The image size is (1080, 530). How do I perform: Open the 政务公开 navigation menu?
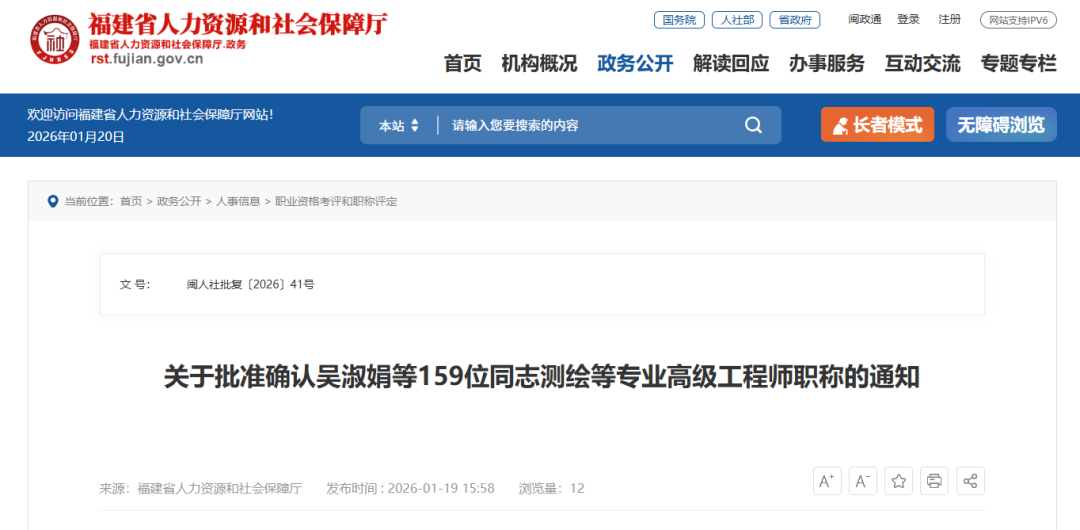[x=635, y=64]
